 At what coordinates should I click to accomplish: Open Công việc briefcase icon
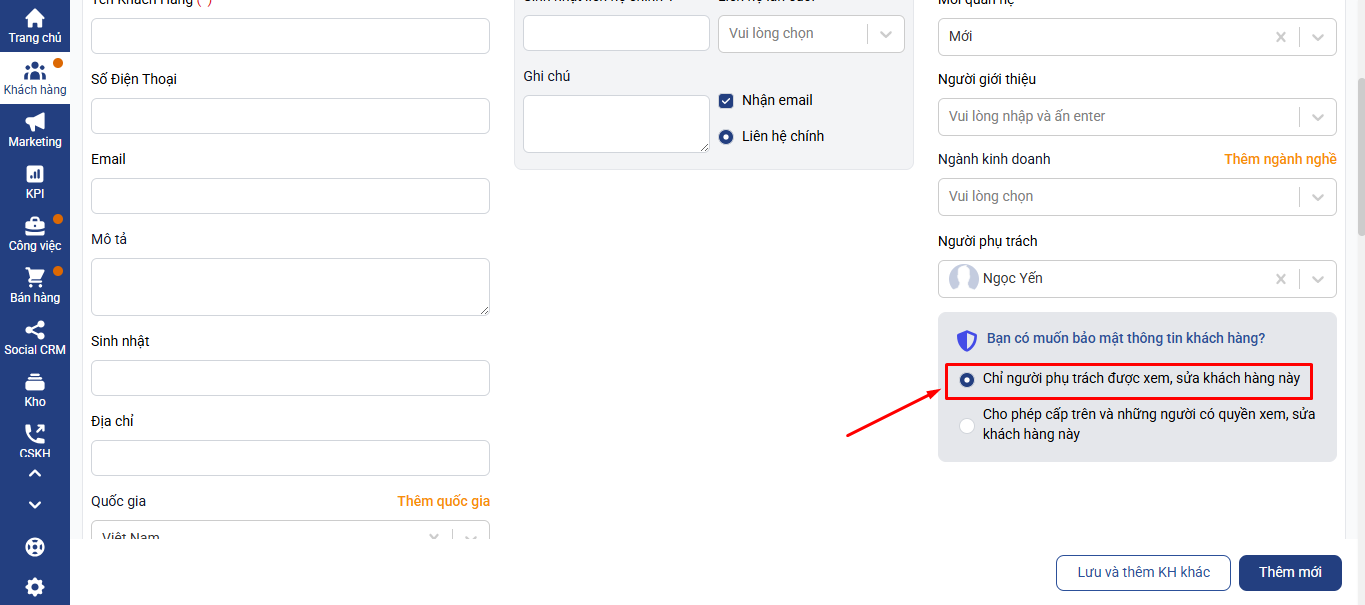coord(35,226)
